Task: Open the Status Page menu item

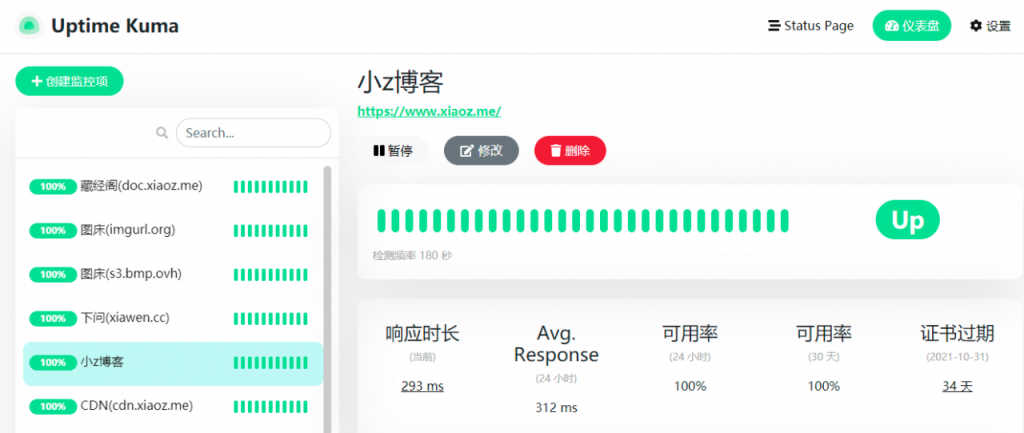Action: [811, 26]
